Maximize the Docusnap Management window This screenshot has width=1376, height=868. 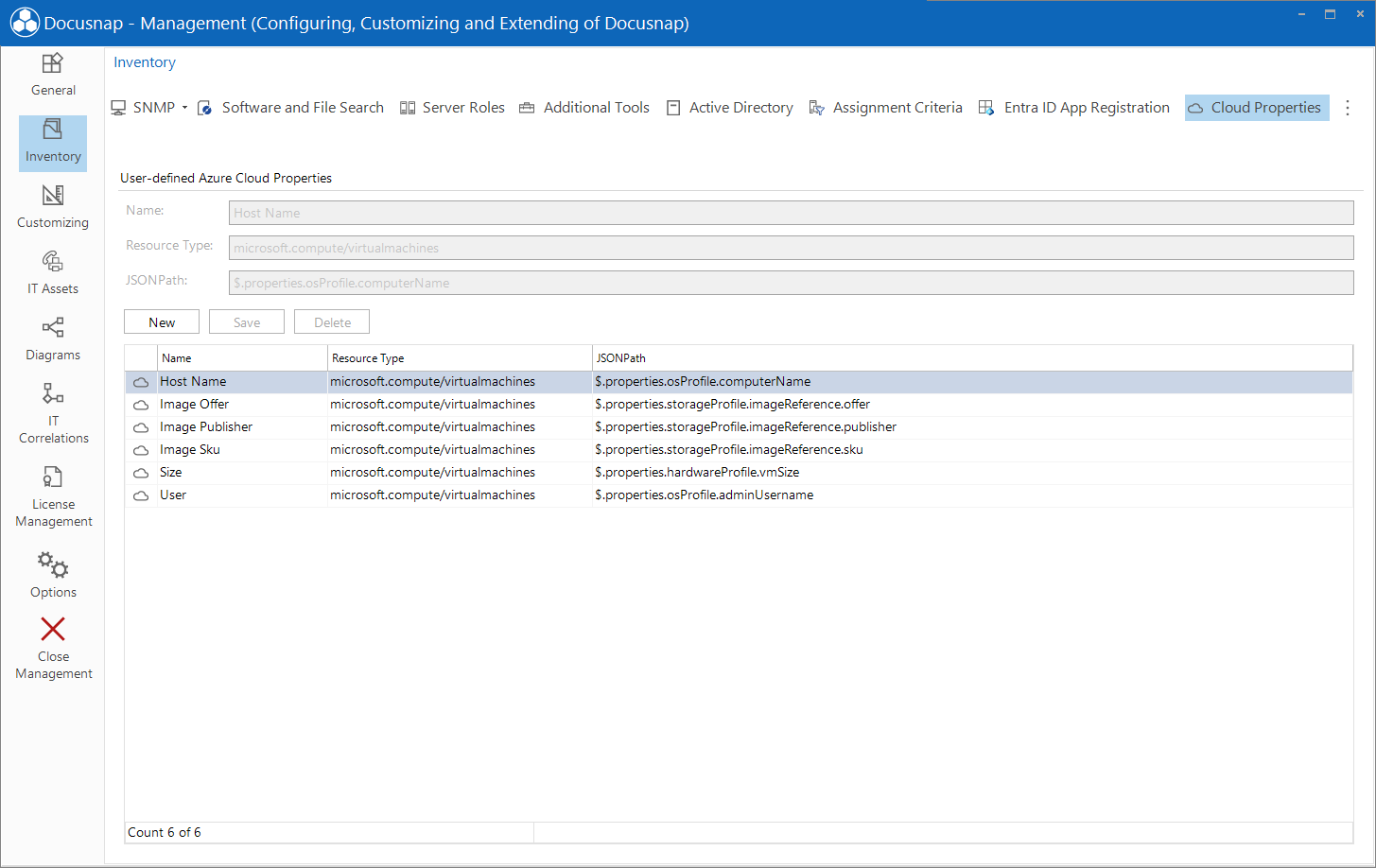point(1330,14)
